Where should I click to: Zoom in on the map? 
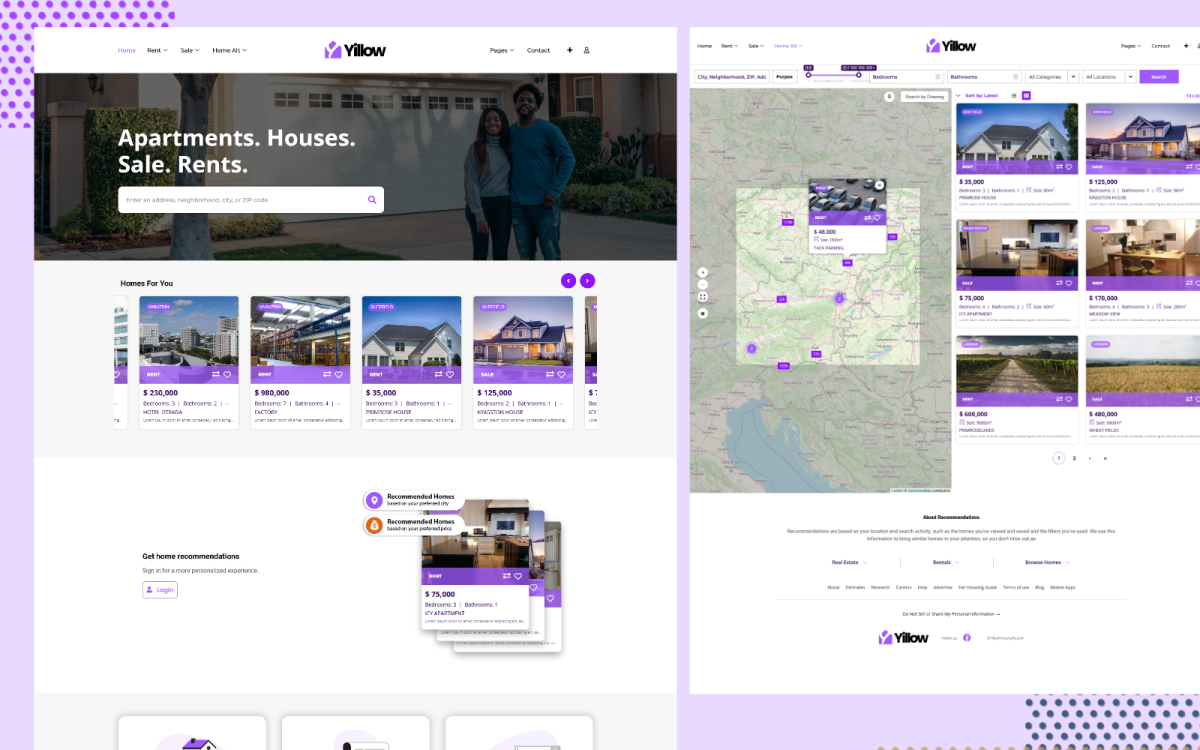click(x=703, y=272)
